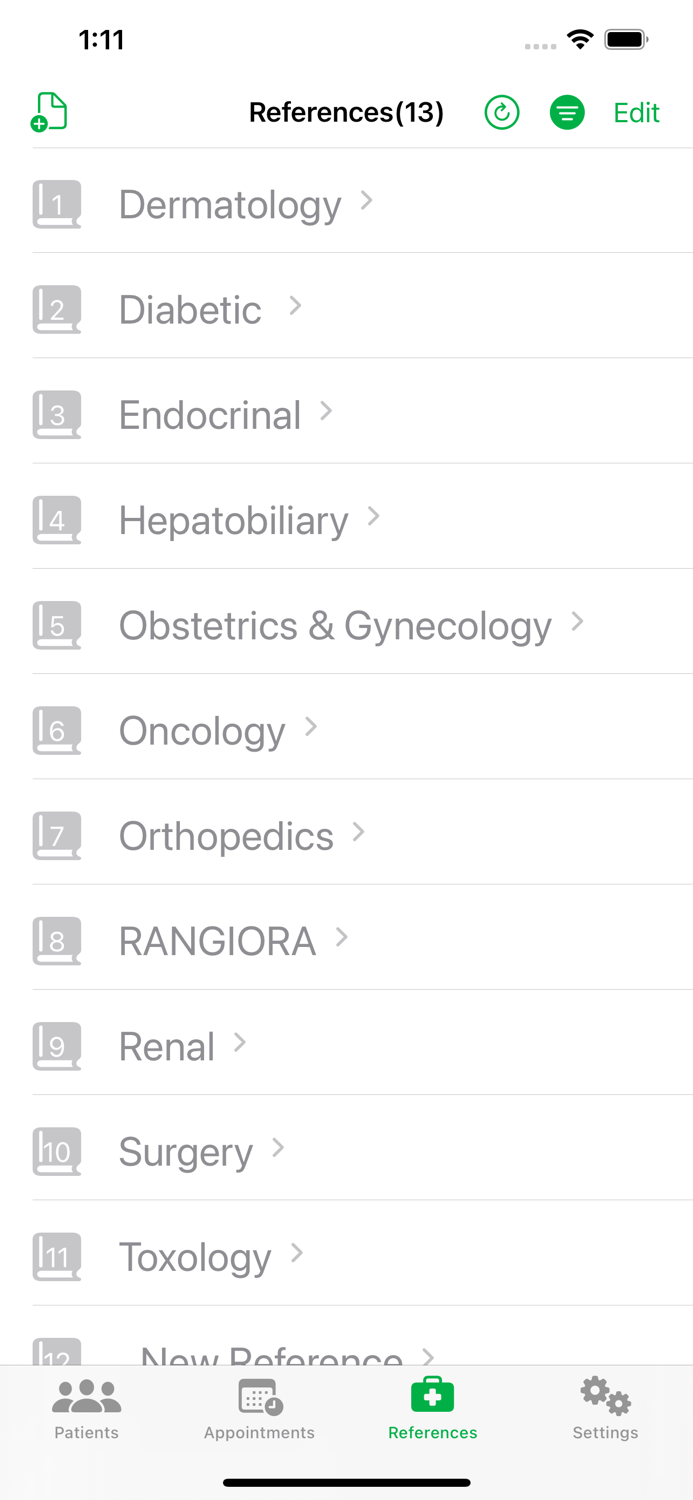The image size is (693, 1500).
Task: Tap the add new reference document icon
Action: point(49,112)
